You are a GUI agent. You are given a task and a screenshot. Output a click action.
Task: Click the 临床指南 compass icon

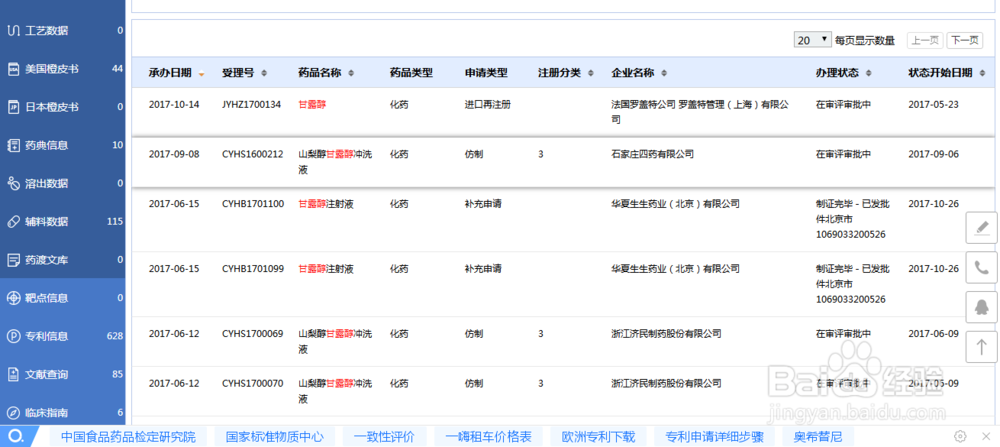(13, 413)
